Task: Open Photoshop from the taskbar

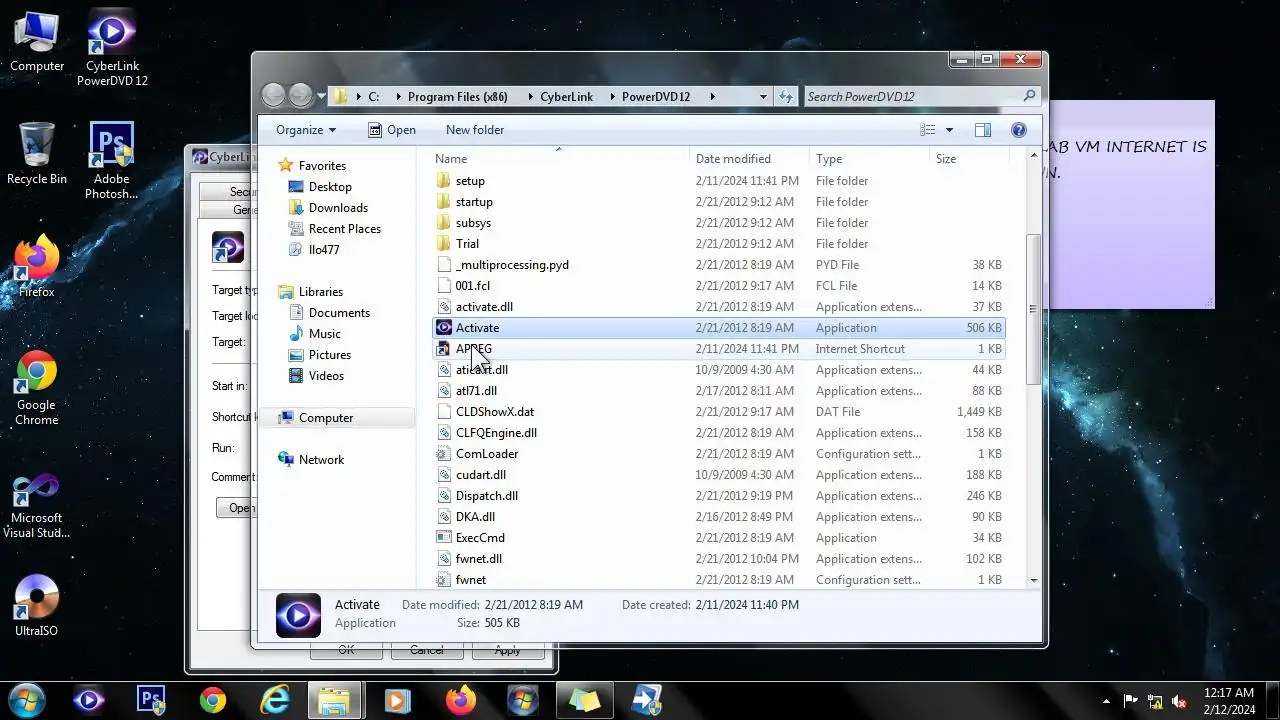Action: [x=151, y=701]
